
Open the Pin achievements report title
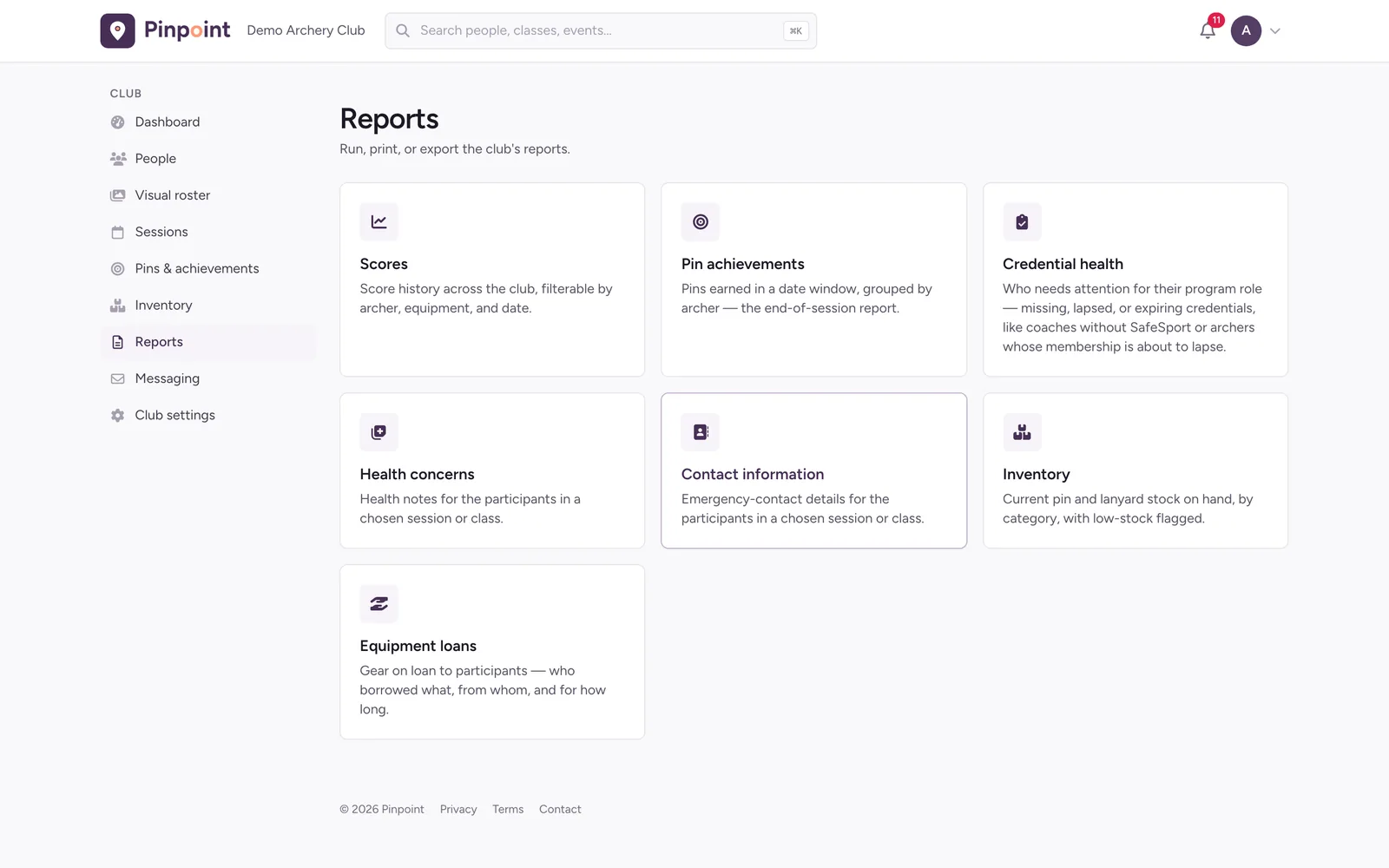coord(743,264)
